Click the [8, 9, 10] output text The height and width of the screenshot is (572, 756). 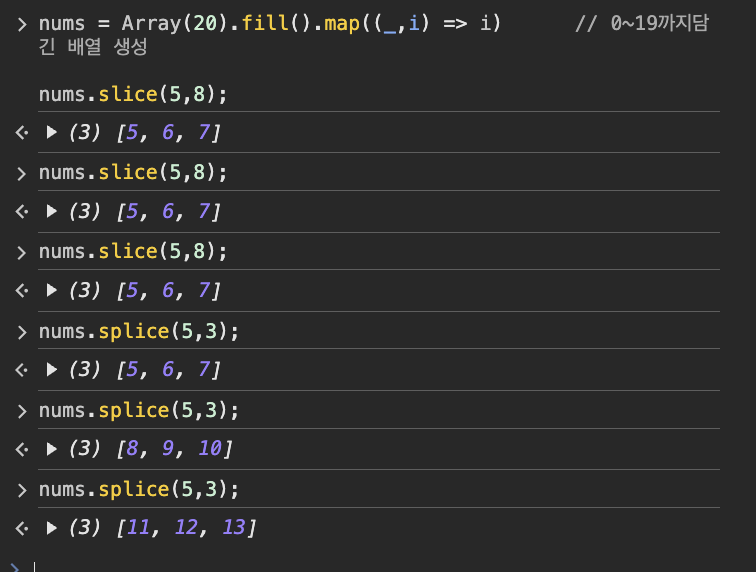click(x=174, y=449)
